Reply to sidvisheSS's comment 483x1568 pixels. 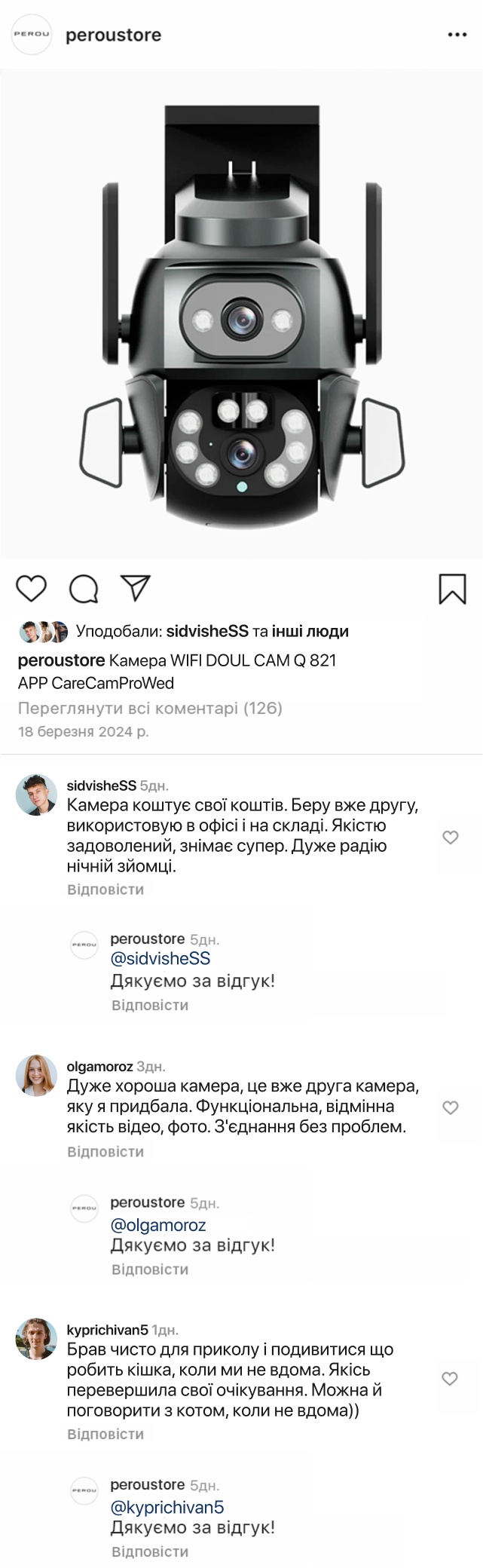(105, 890)
